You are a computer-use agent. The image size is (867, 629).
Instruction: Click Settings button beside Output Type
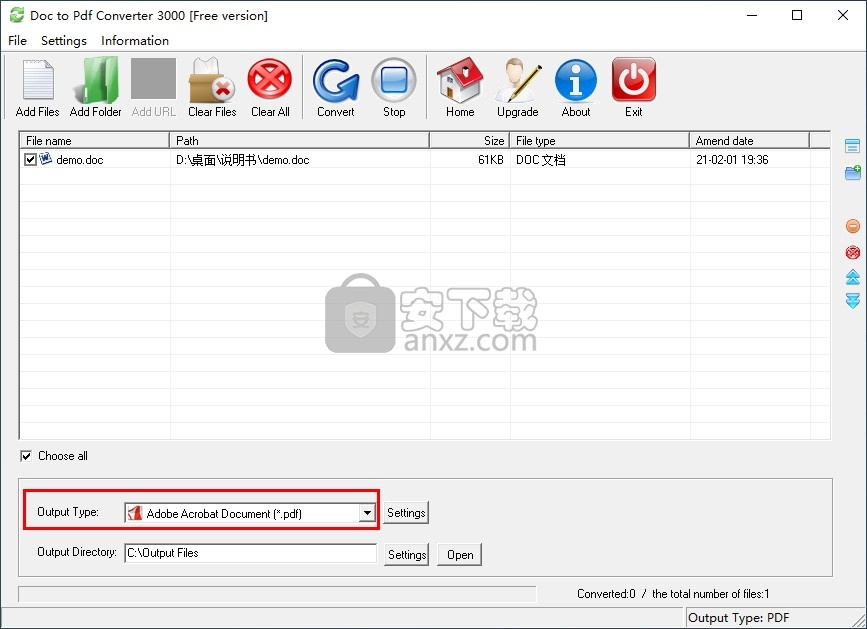click(x=406, y=513)
